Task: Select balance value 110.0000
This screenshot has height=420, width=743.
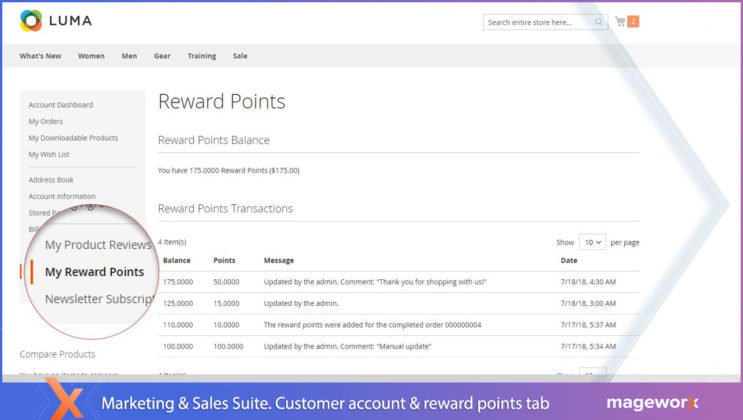Action: (x=178, y=325)
